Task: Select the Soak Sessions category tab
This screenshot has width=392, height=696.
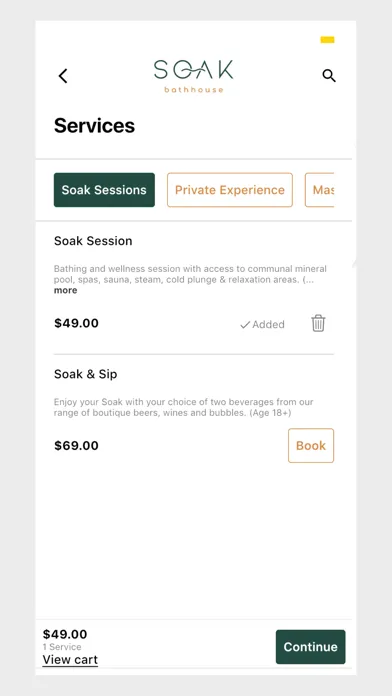Action: click(x=104, y=190)
